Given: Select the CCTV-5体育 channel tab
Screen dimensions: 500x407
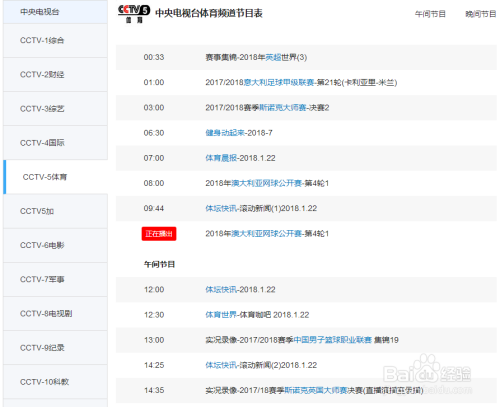Looking at the screenshot, I should click(x=55, y=177).
